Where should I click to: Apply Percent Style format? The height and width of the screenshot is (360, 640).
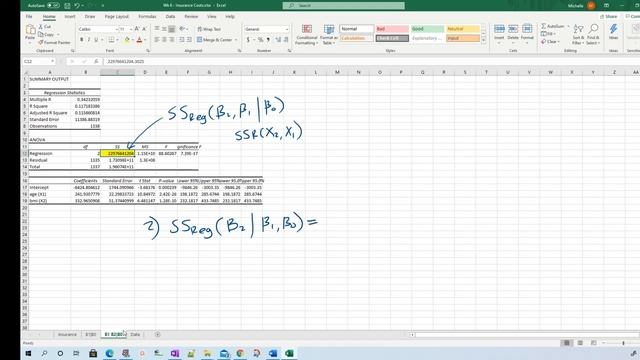(260, 40)
